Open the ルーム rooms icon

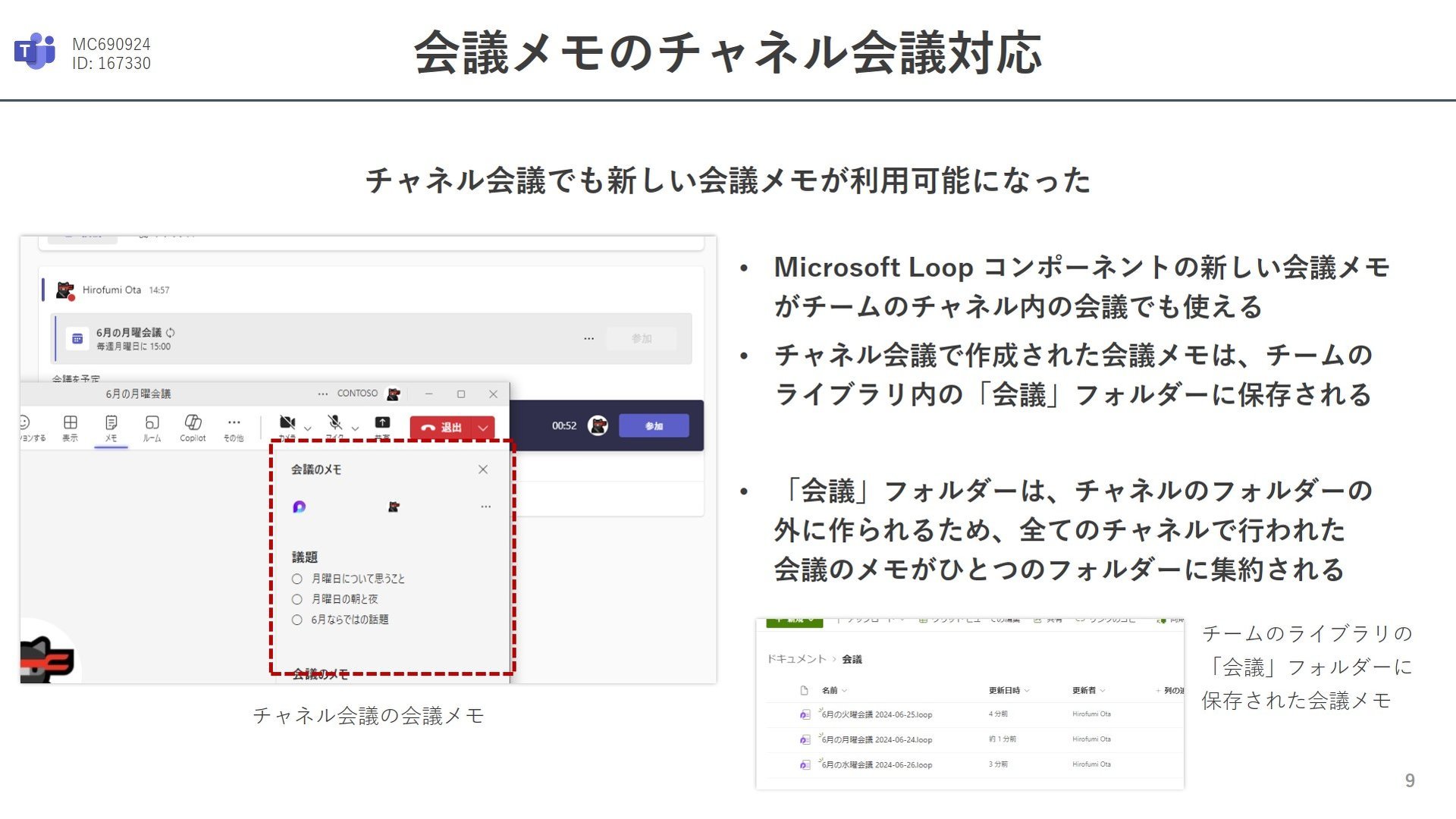click(x=152, y=422)
